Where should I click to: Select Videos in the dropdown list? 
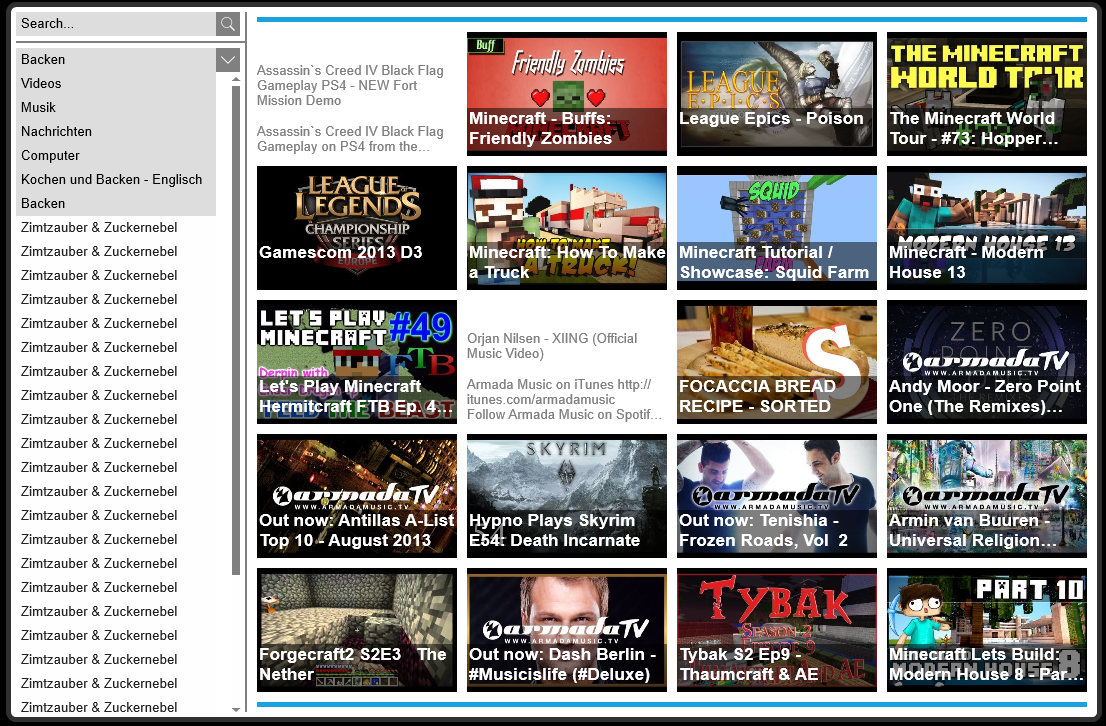[x=116, y=83]
